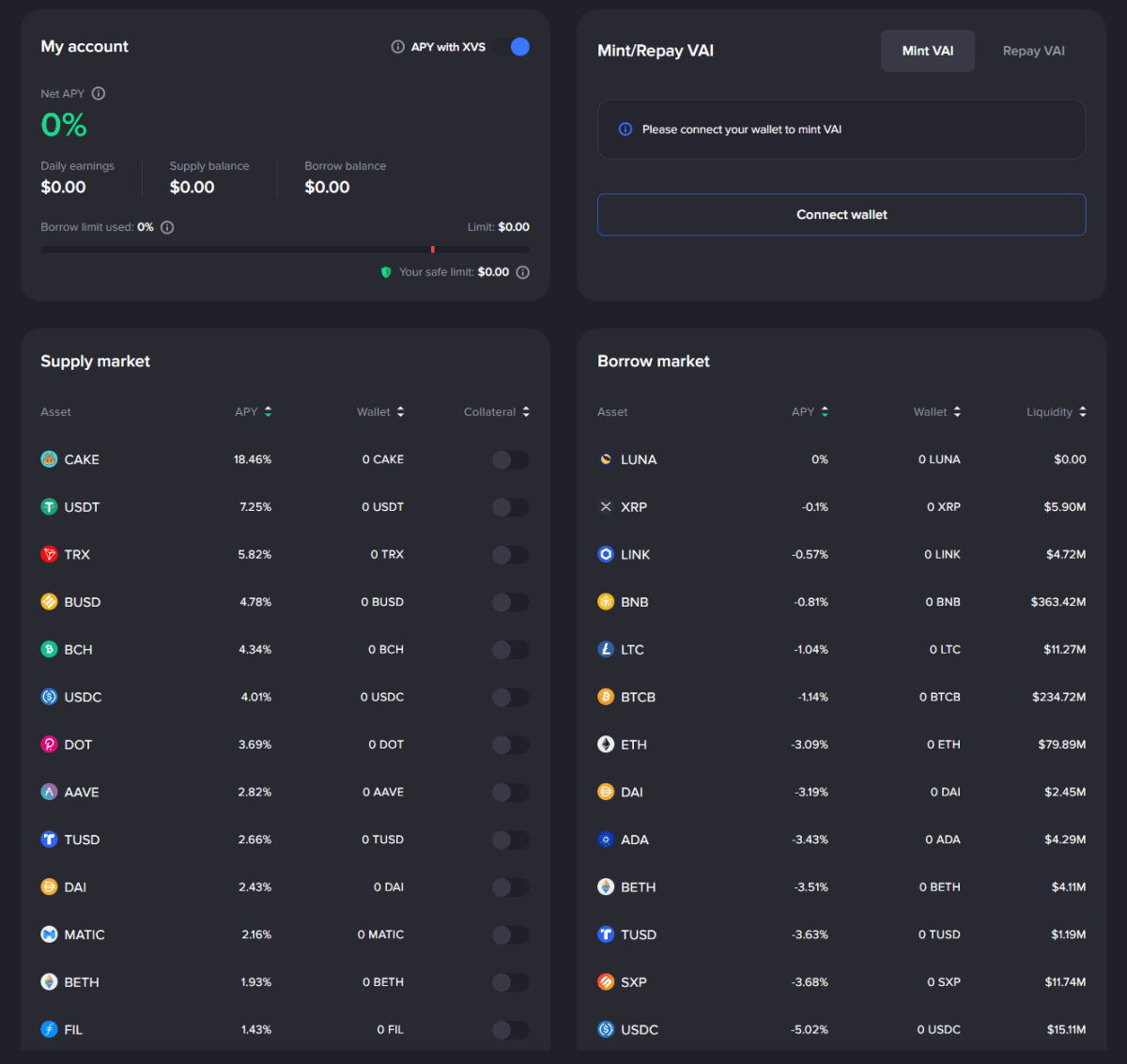Sort Supply market by Collateral column

(497, 411)
